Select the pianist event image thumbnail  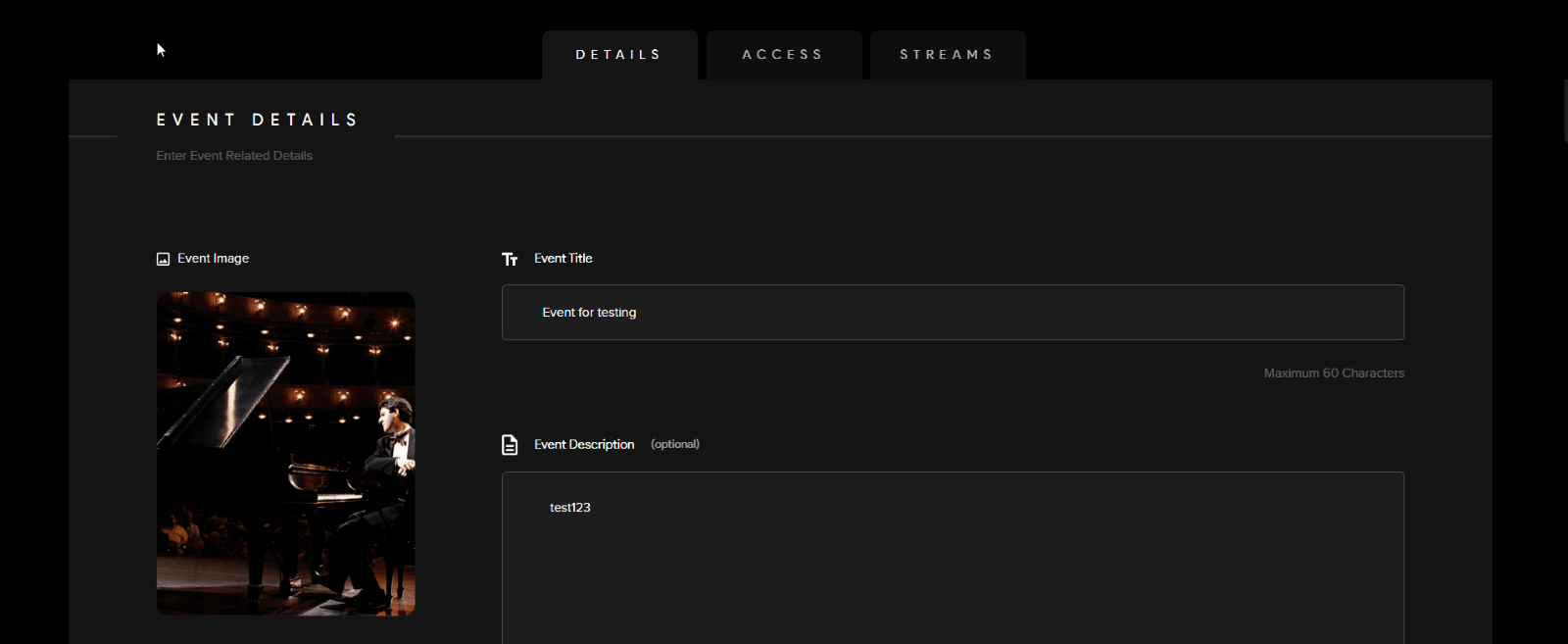click(x=285, y=454)
